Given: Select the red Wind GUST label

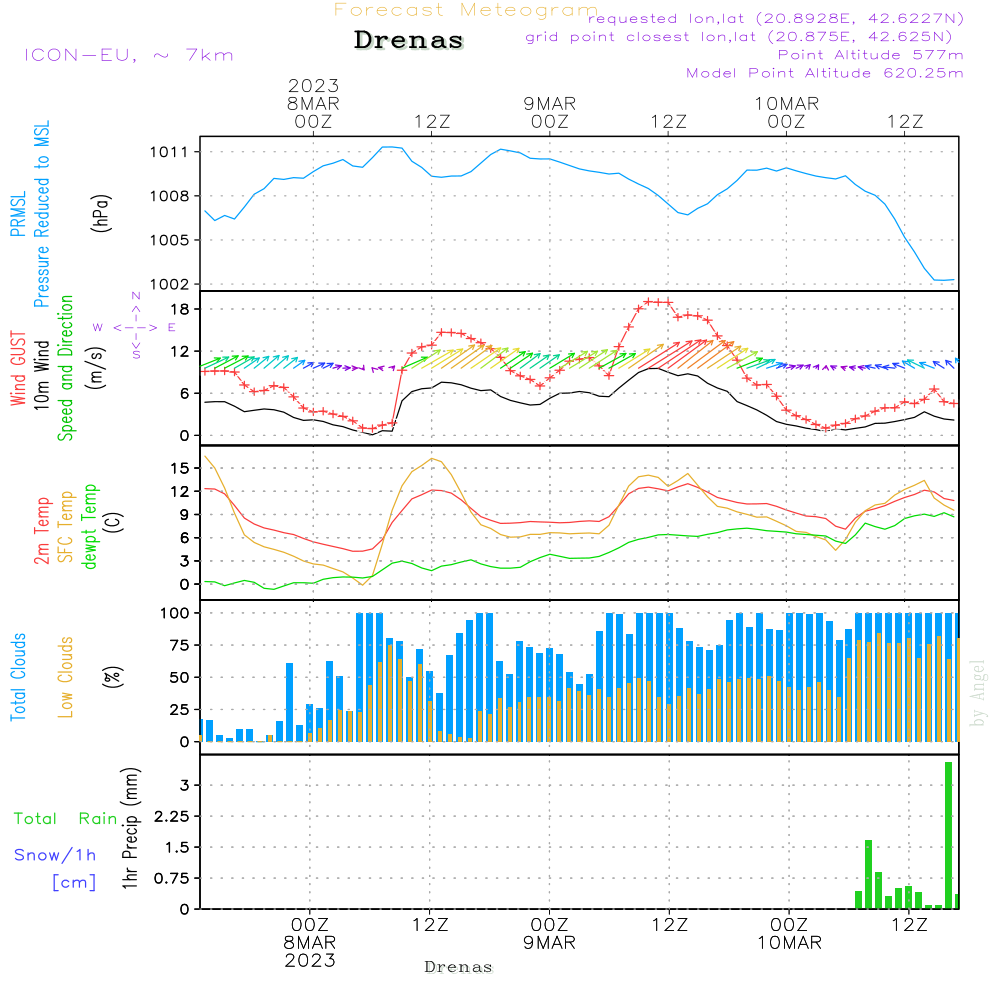Looking at the screenshot, I should 18,370.
